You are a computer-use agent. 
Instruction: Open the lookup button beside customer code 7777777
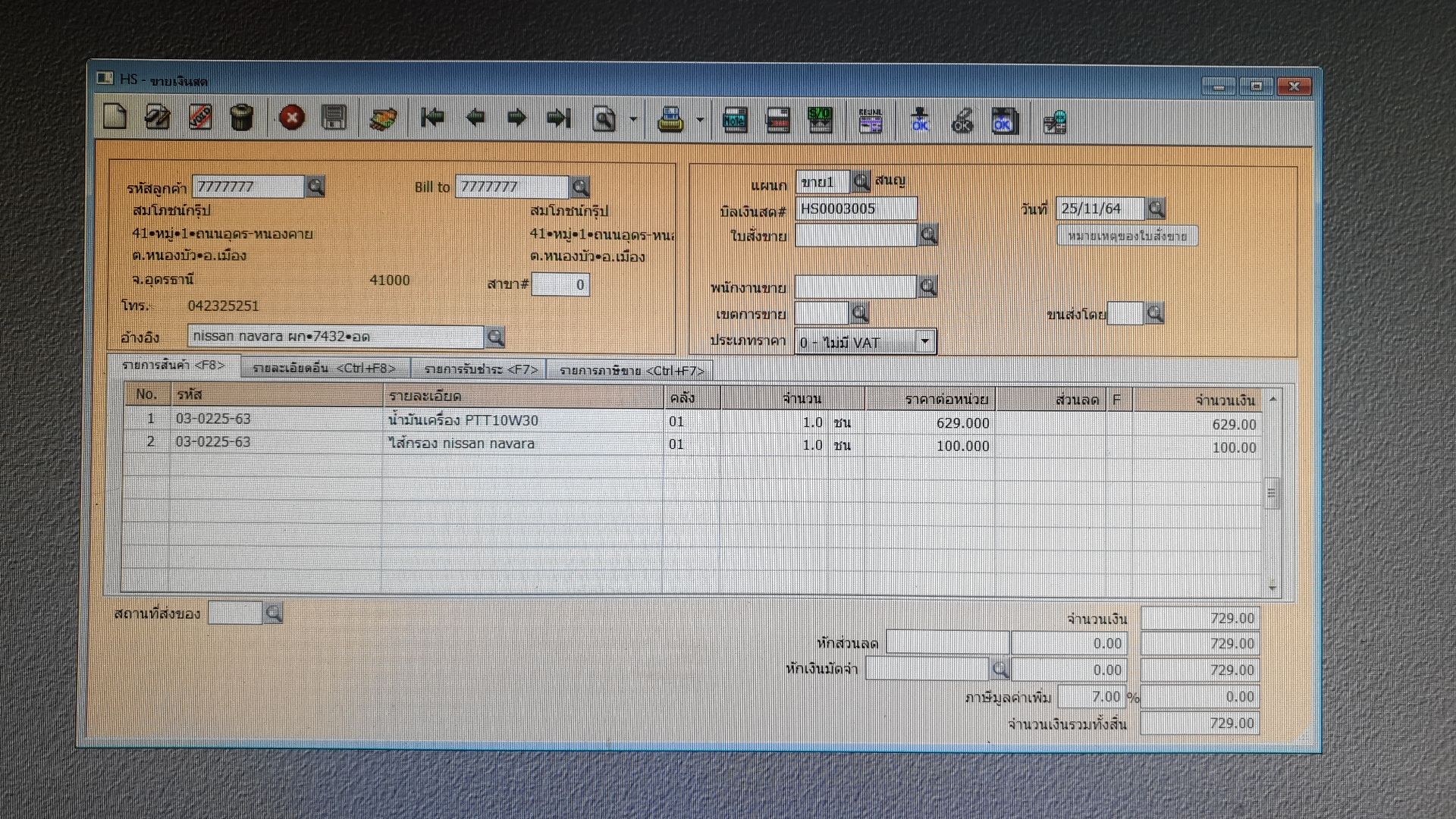[315, 187]
